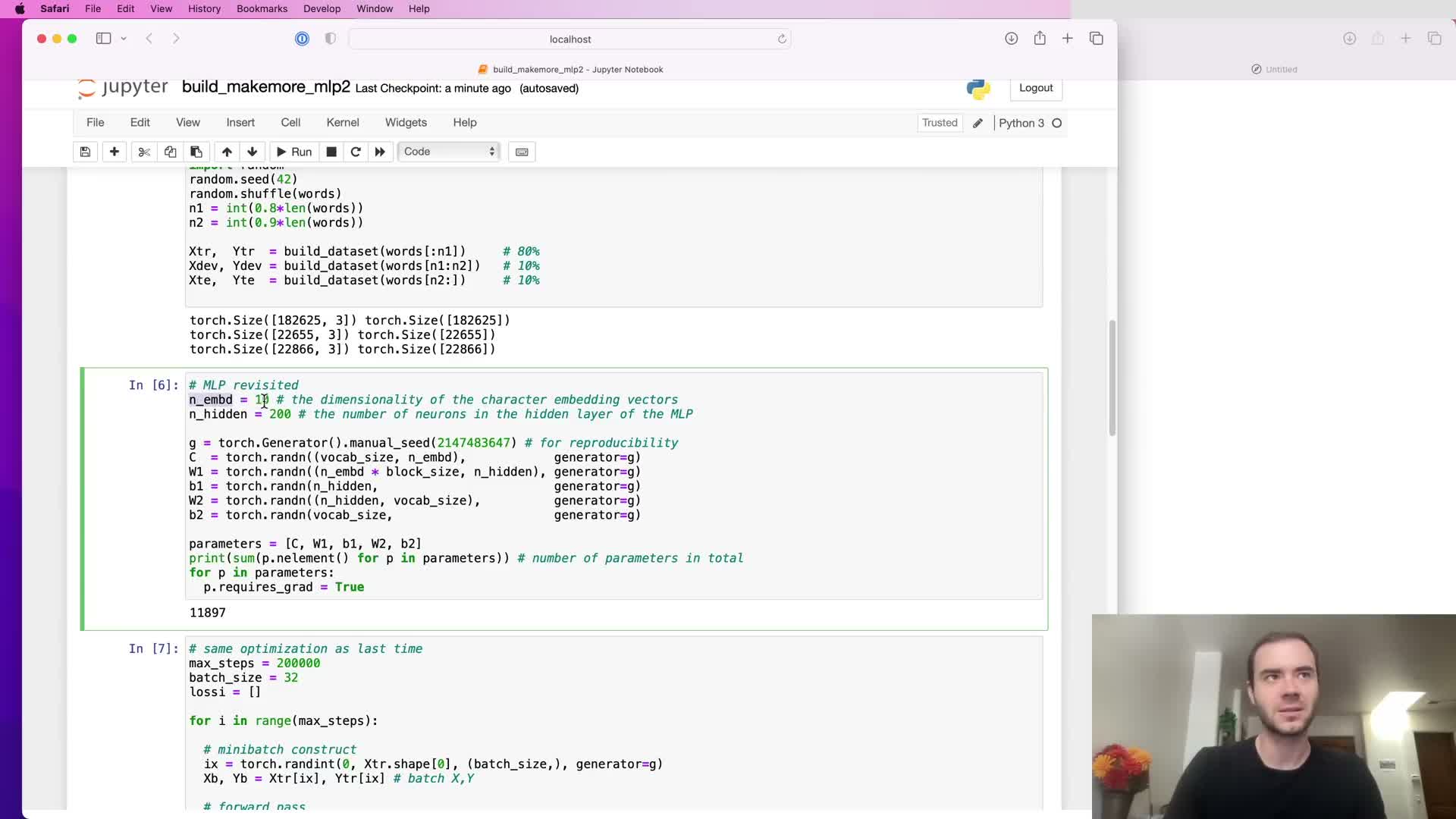Paste cells below icon
The height and width of the screenshot is (819, 1456).
tap(196, 152)
